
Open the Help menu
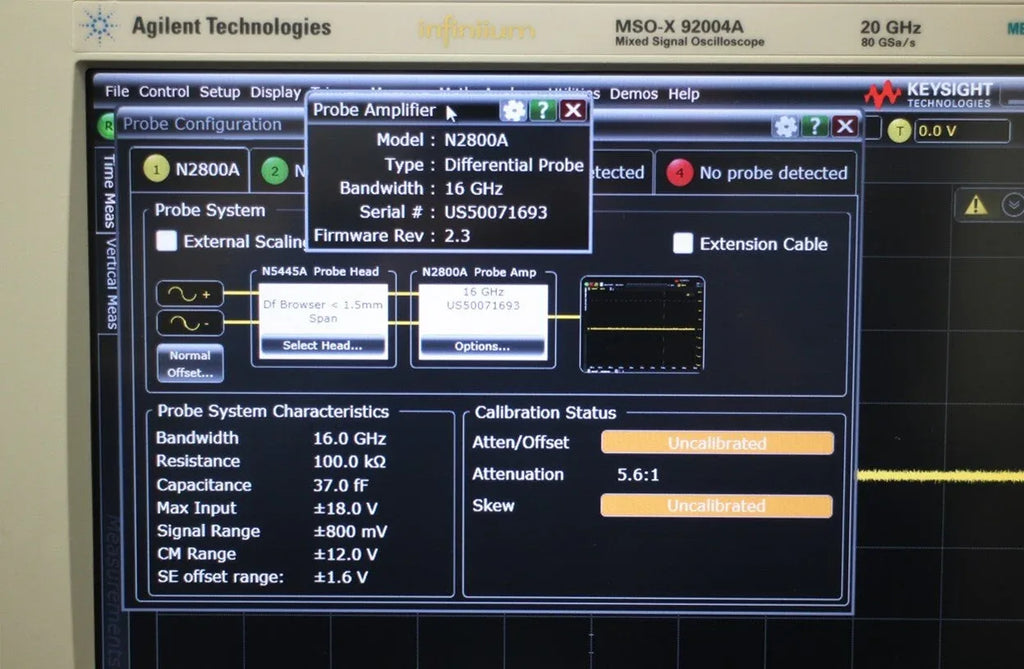(684, 94)
